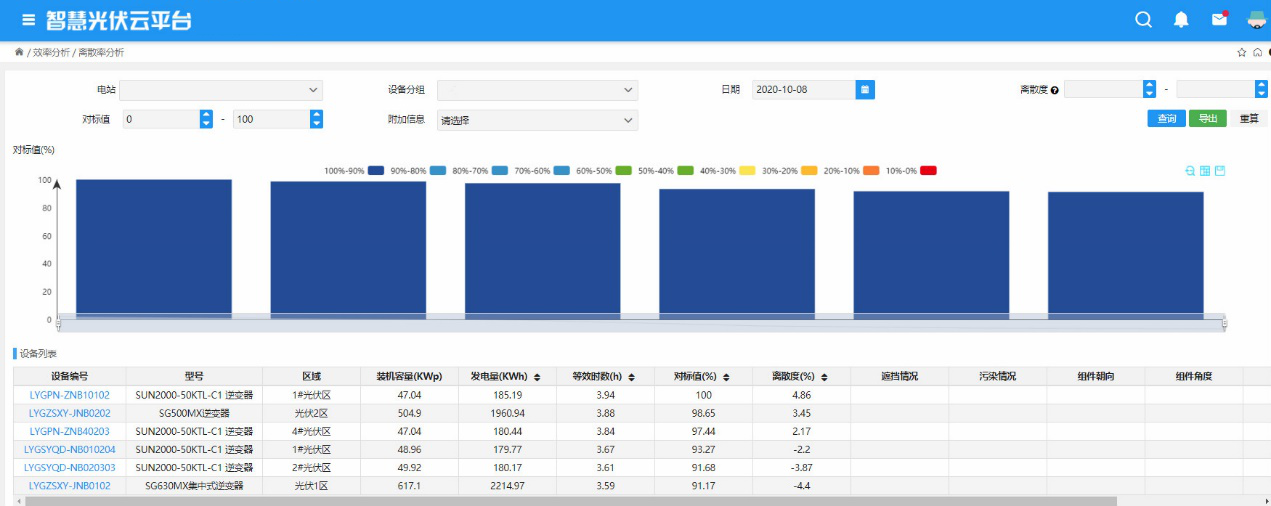Click the user avatar icon
The height and width of the screenshot is (506, 1271).
tap(1256, 20)
